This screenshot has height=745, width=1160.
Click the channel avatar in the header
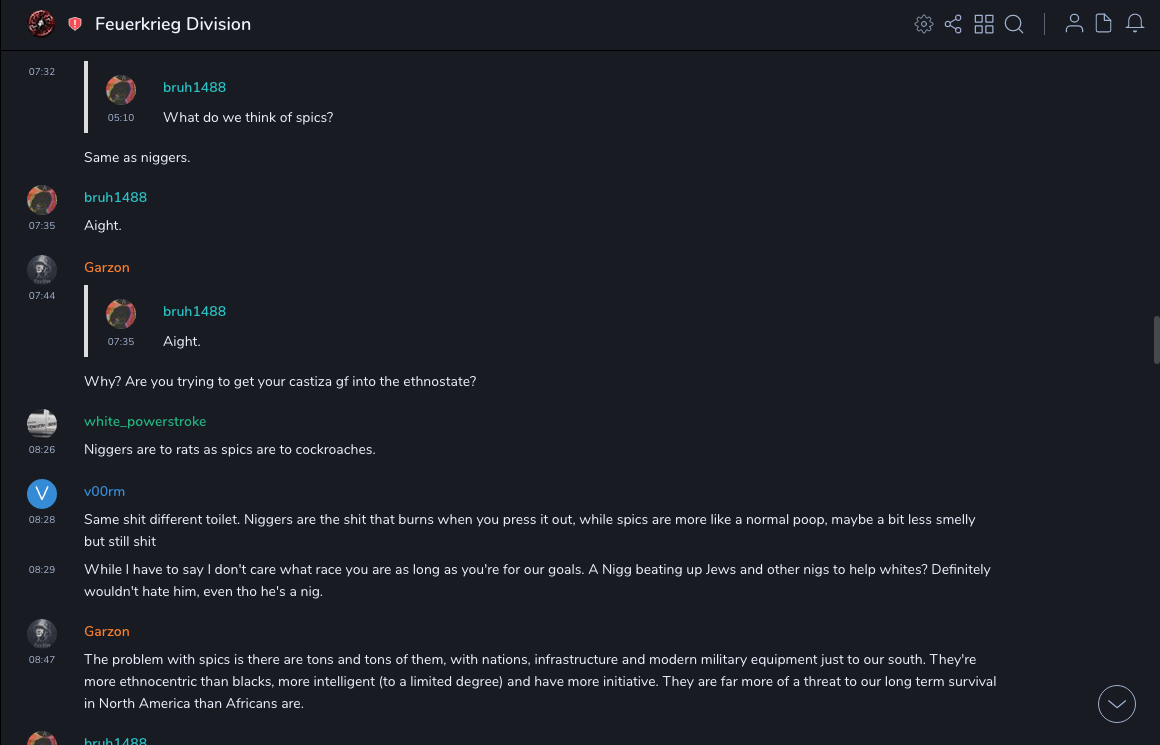click(41, 24)
